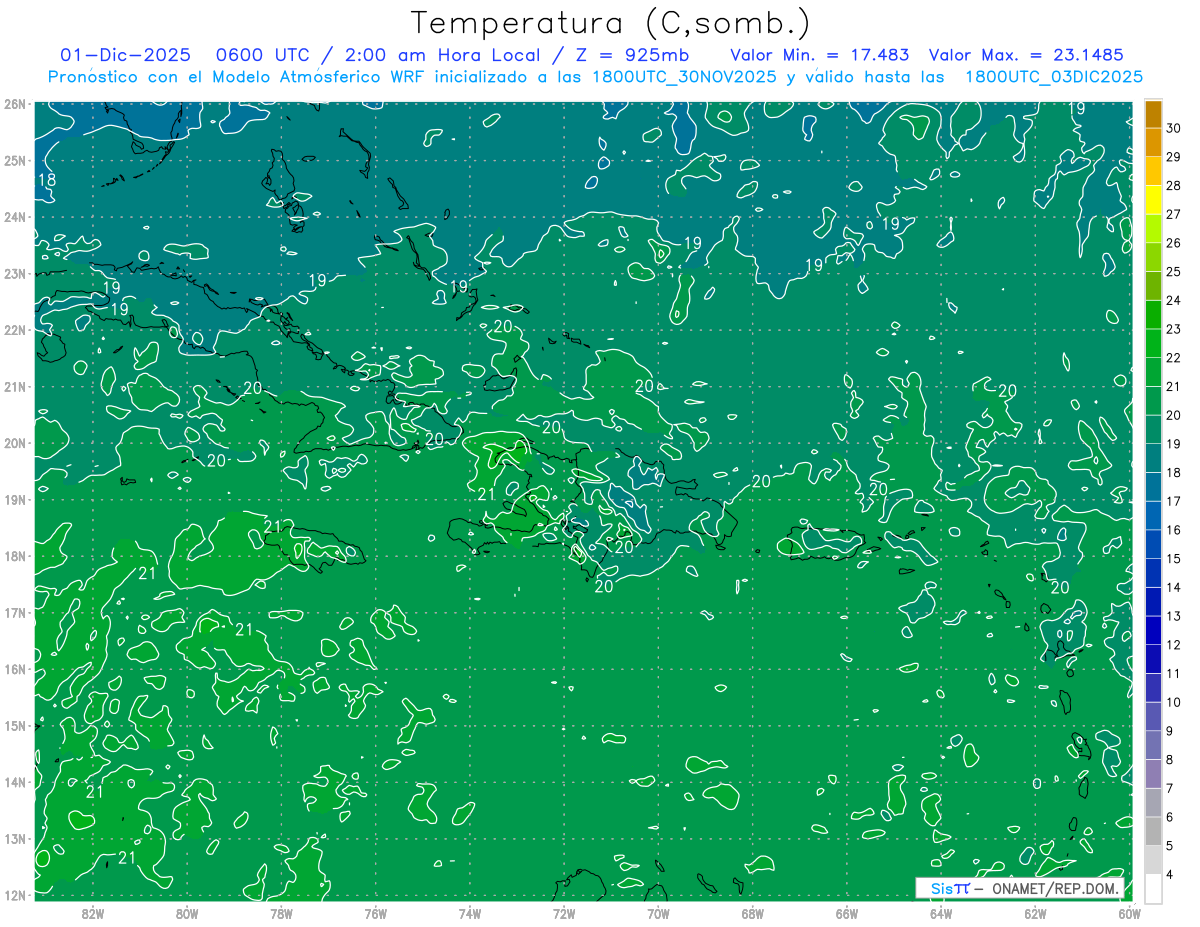Click the "18" contour label on the map

[x=46, y=180]
